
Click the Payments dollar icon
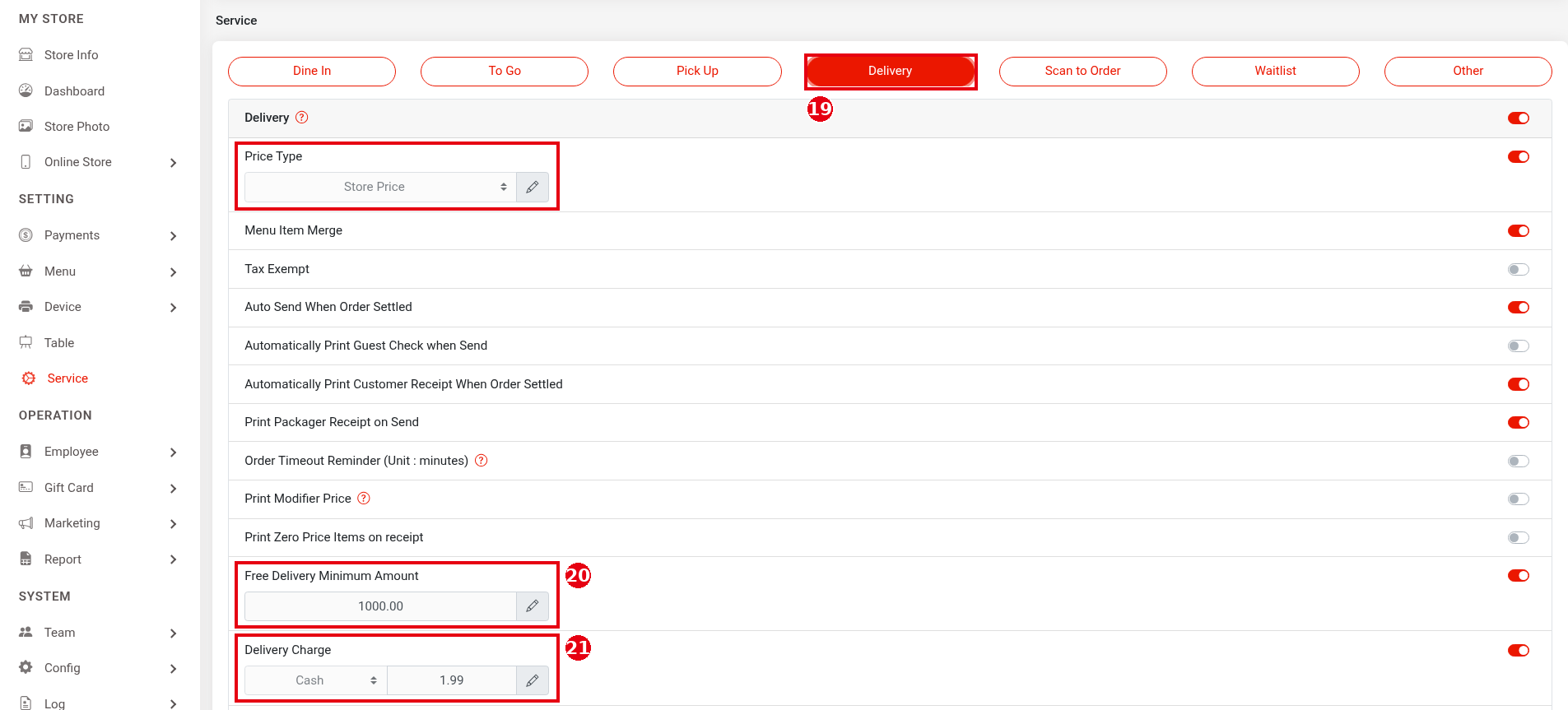(x=26, y=235)
